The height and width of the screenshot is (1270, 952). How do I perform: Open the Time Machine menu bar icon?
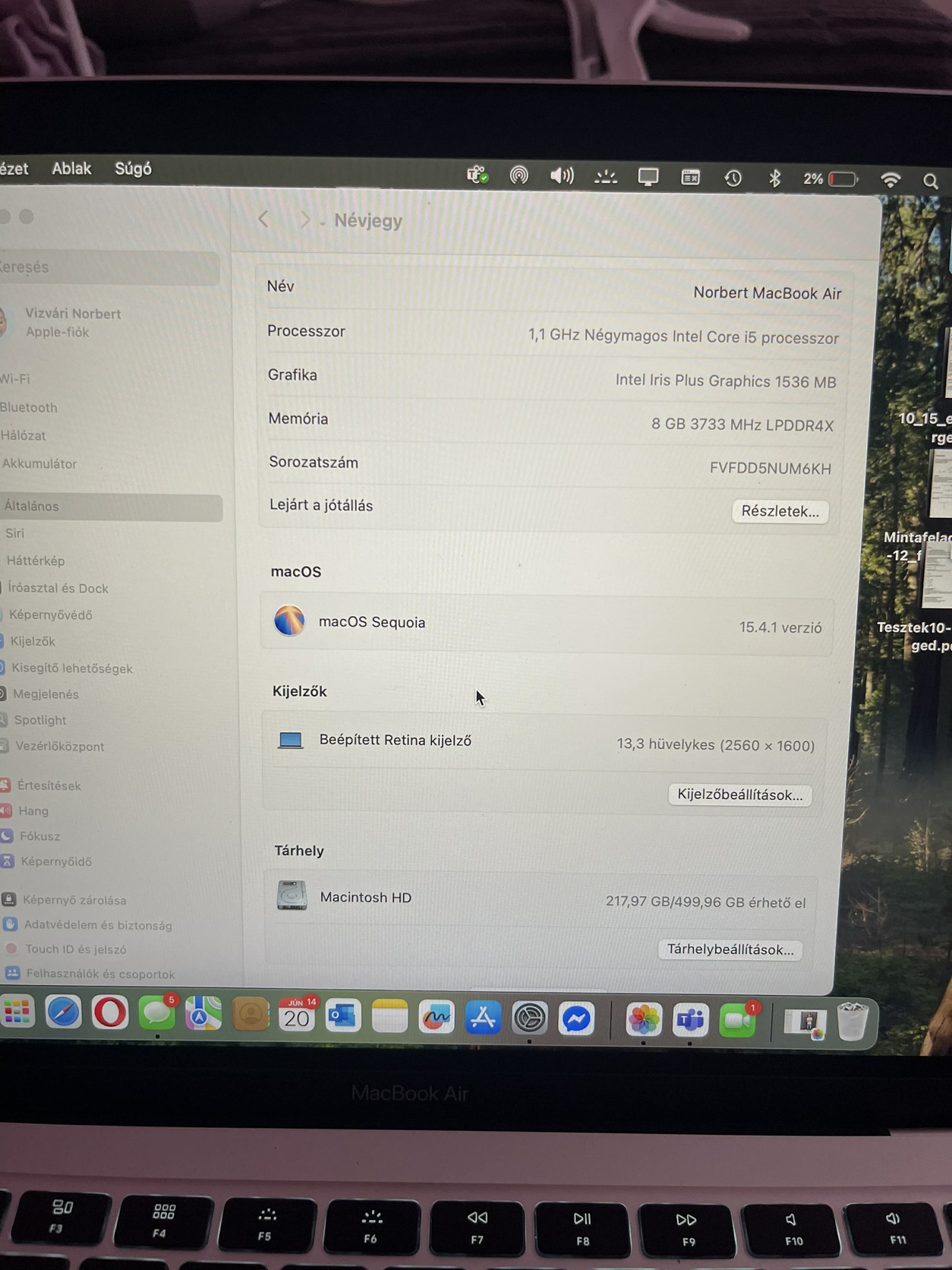[x=733, y=178]
